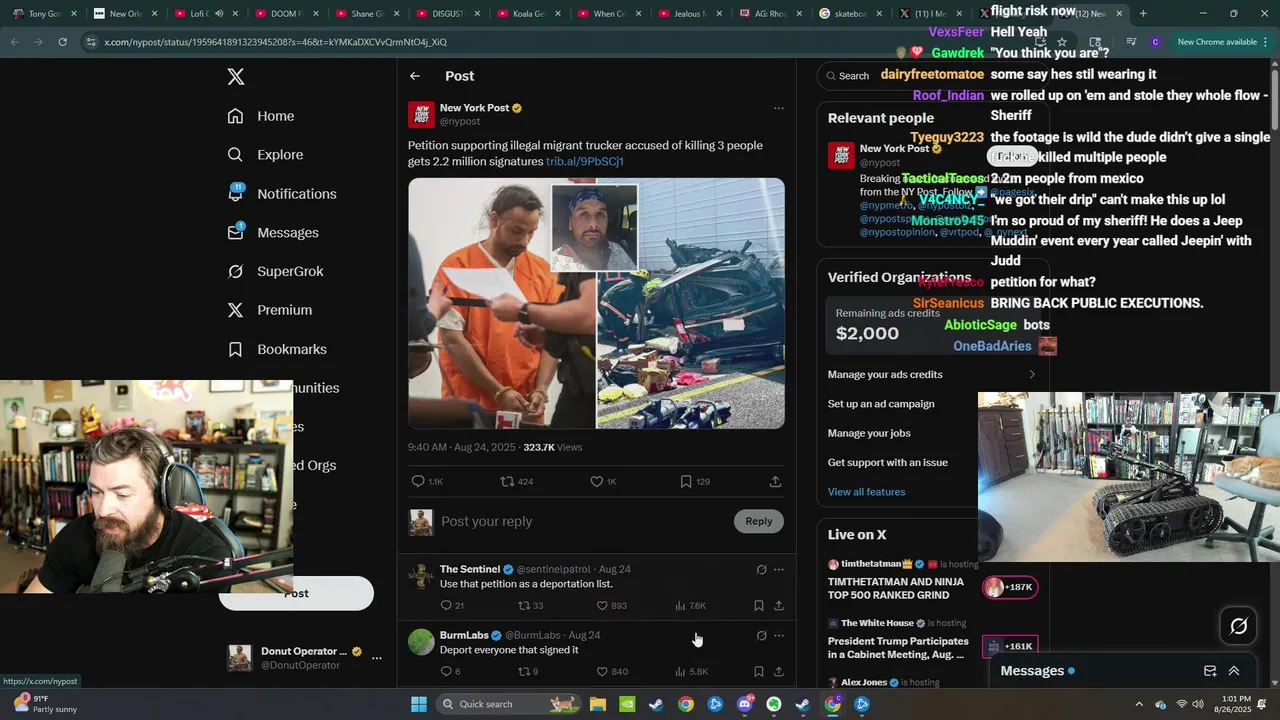Click the back arrow beside Post
Screen dimensions: 1280x720
click(415, 76)
